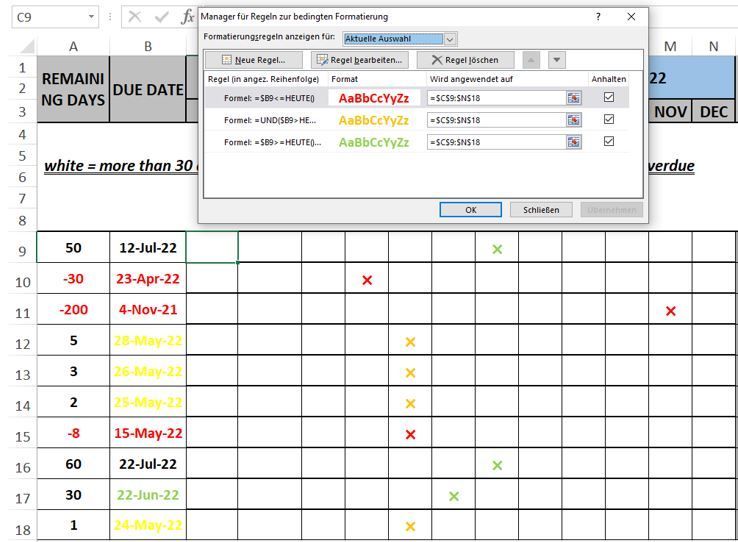Click the cell with date 22-Jun-22

[x=148, y=495]
